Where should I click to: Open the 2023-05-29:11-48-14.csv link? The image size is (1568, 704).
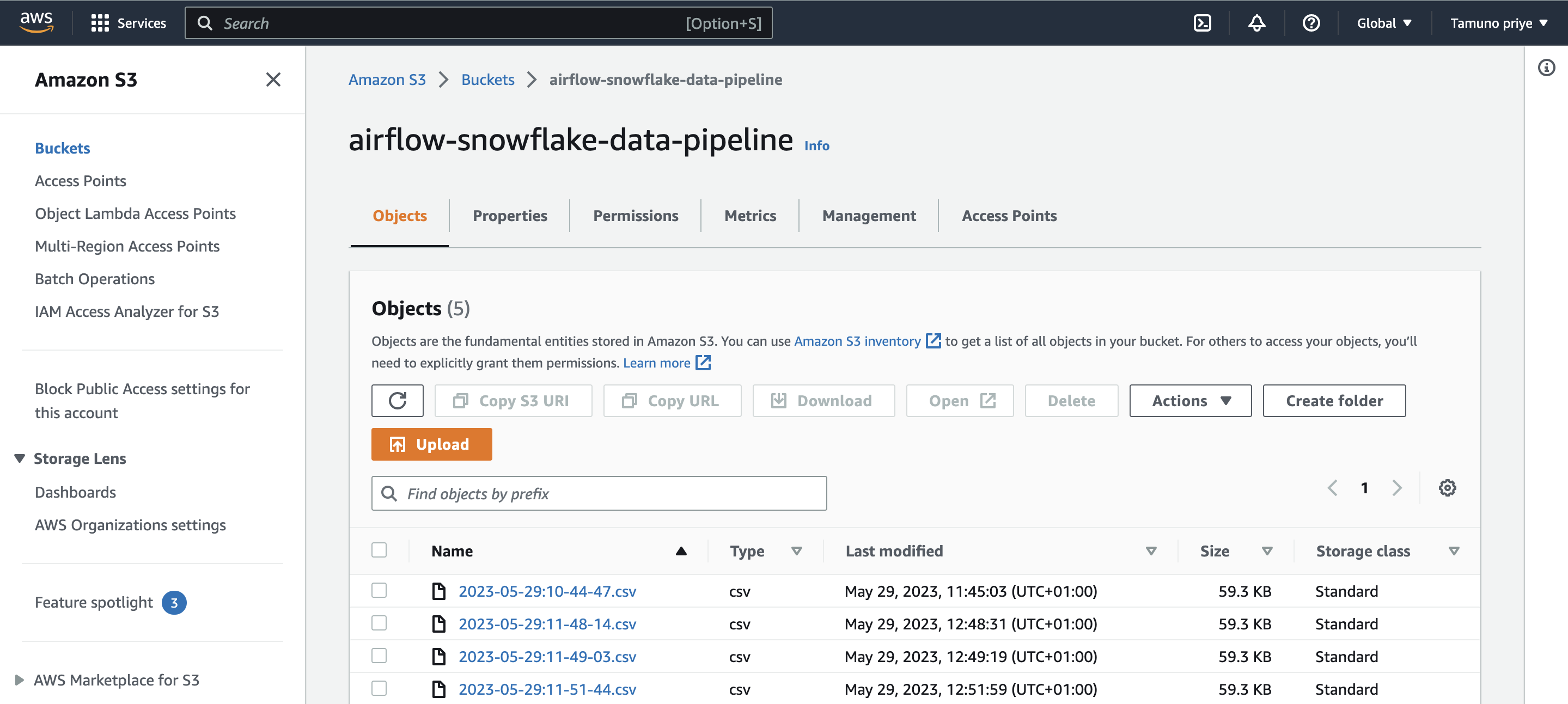547,623
